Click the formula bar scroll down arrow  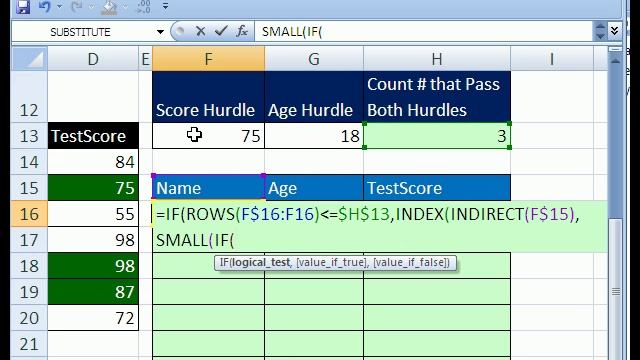[600, 36]
